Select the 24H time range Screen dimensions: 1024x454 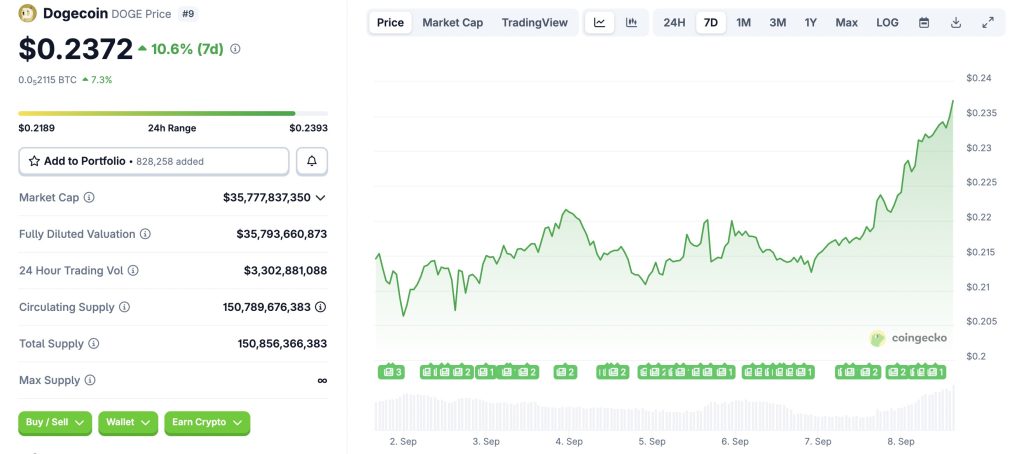click(x=675, y=22)
